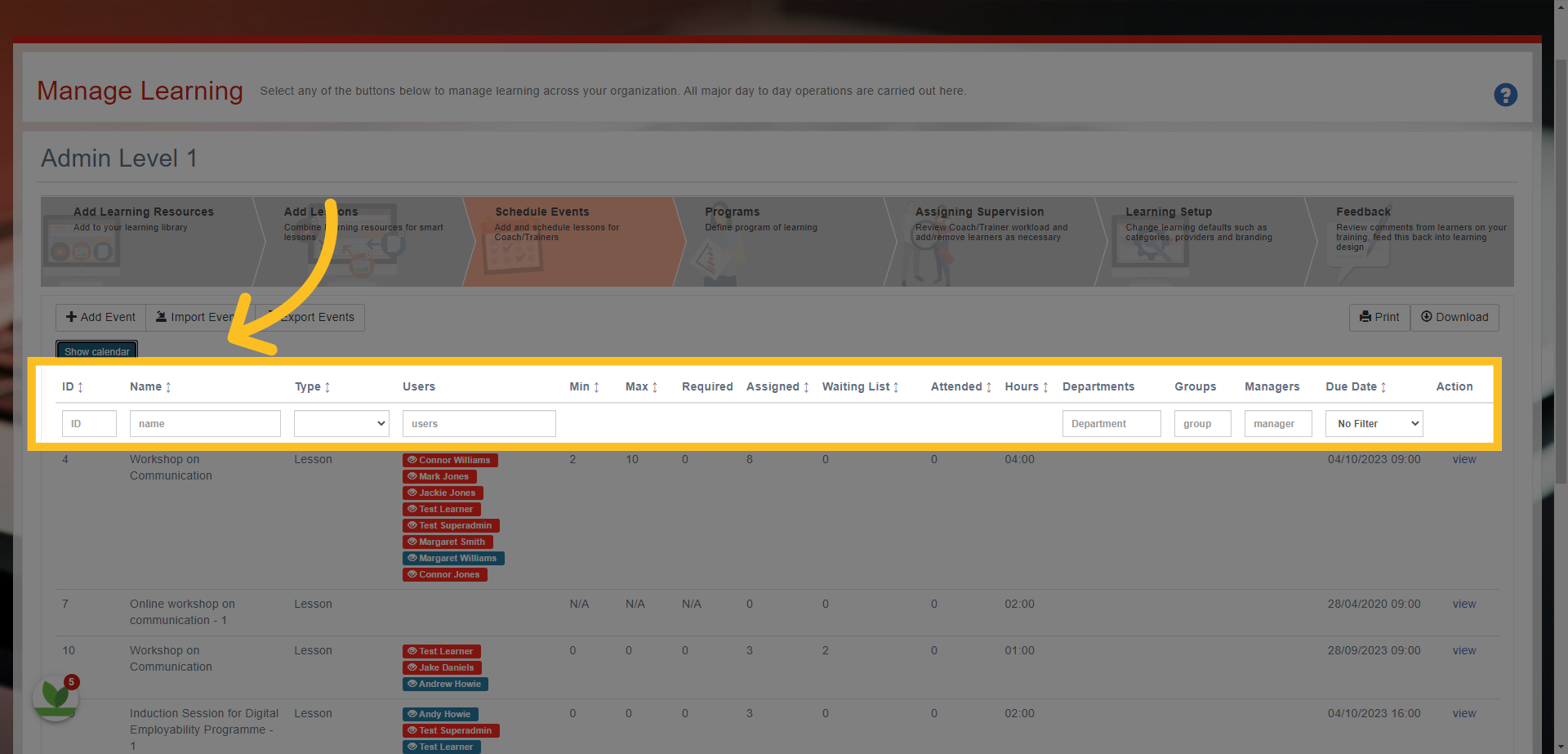Click '28/04/2020 09:00' due date
Image resolution: width=1568 pixels, height=754 pixels.
tap(1374, 604)
